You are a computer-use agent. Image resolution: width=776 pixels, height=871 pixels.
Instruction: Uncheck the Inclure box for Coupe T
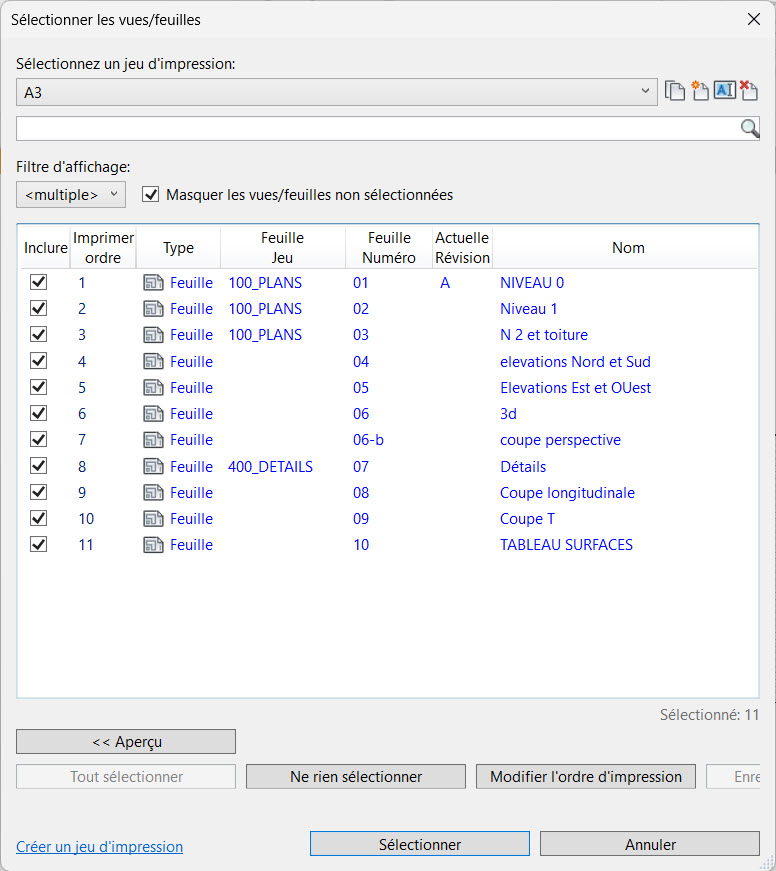tap(39, 519)
